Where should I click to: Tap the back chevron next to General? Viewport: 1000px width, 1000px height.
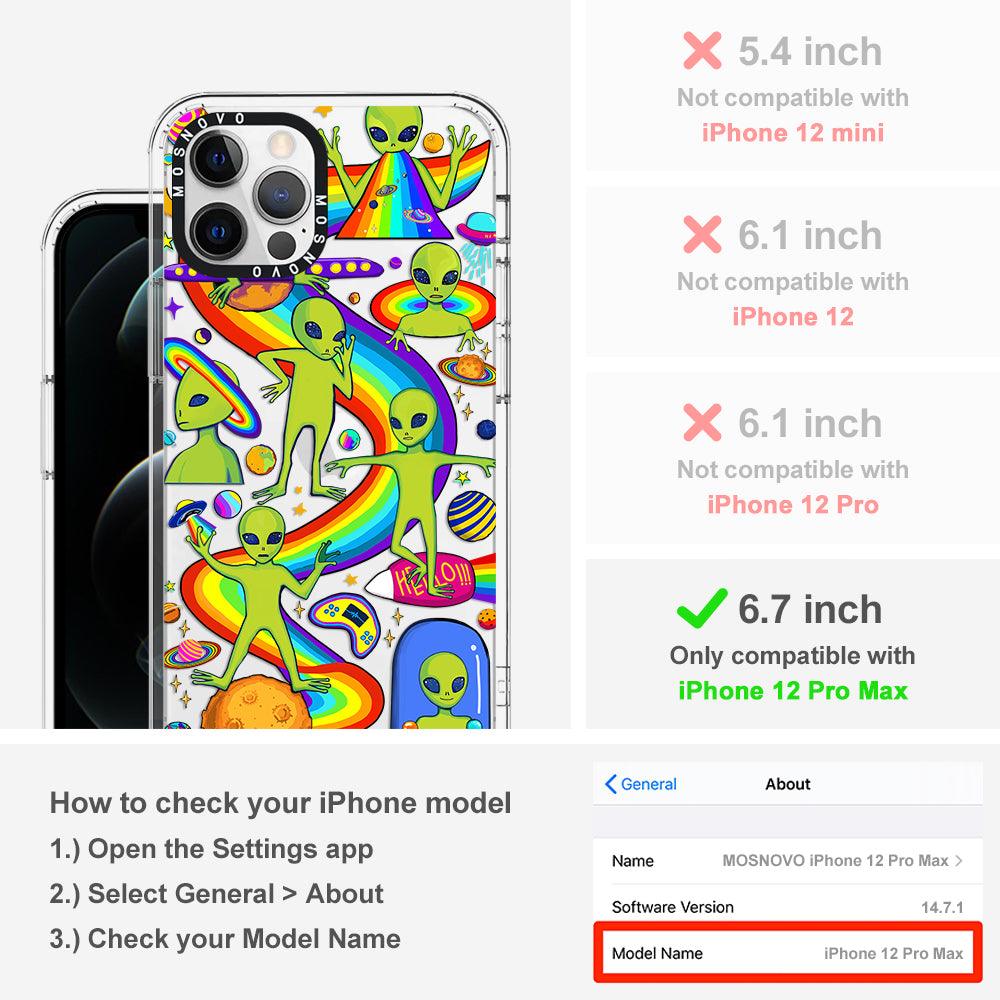(x=610, y=784)
